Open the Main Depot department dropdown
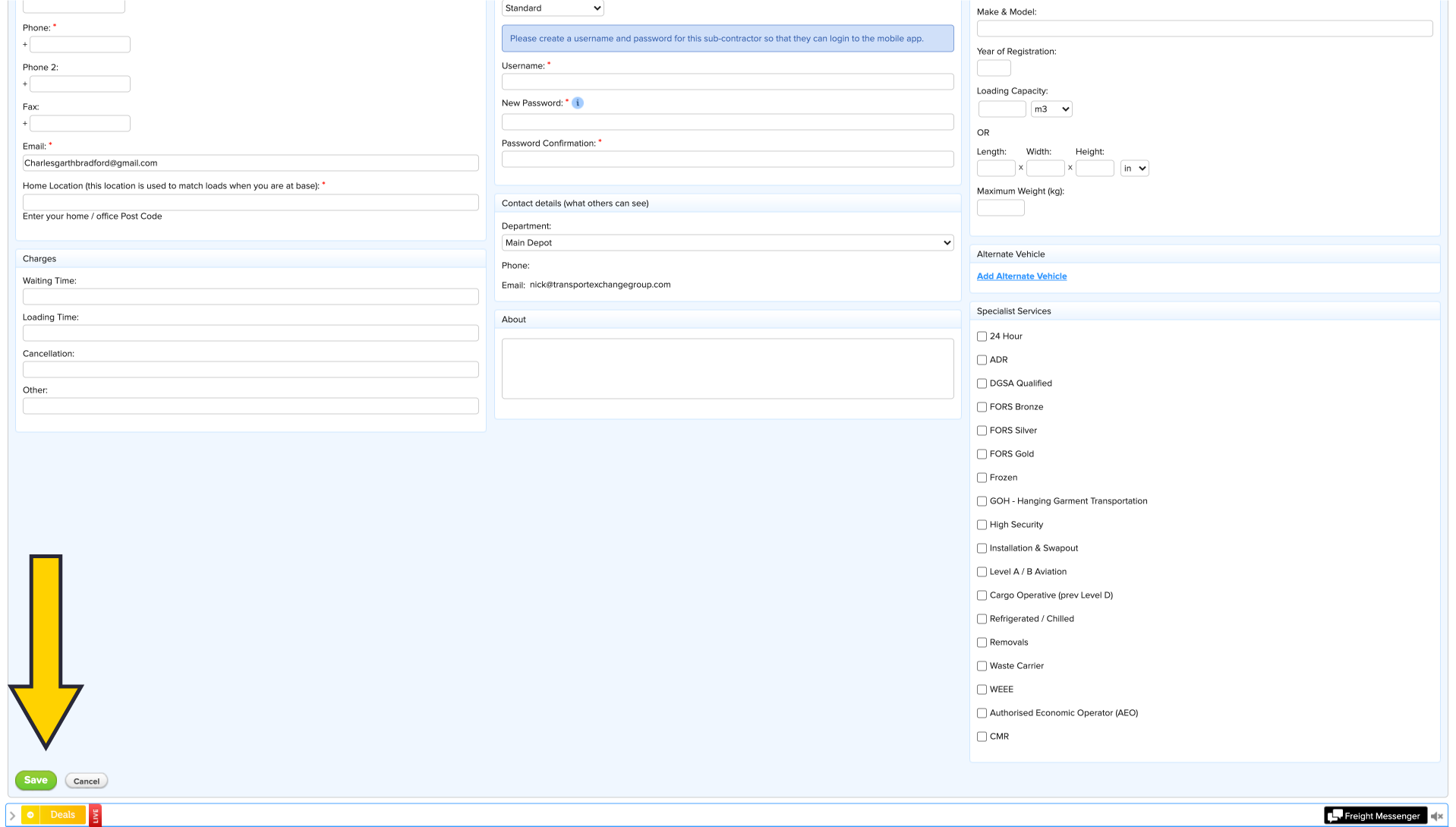1456x827 pixels. (x=727, y=243)
